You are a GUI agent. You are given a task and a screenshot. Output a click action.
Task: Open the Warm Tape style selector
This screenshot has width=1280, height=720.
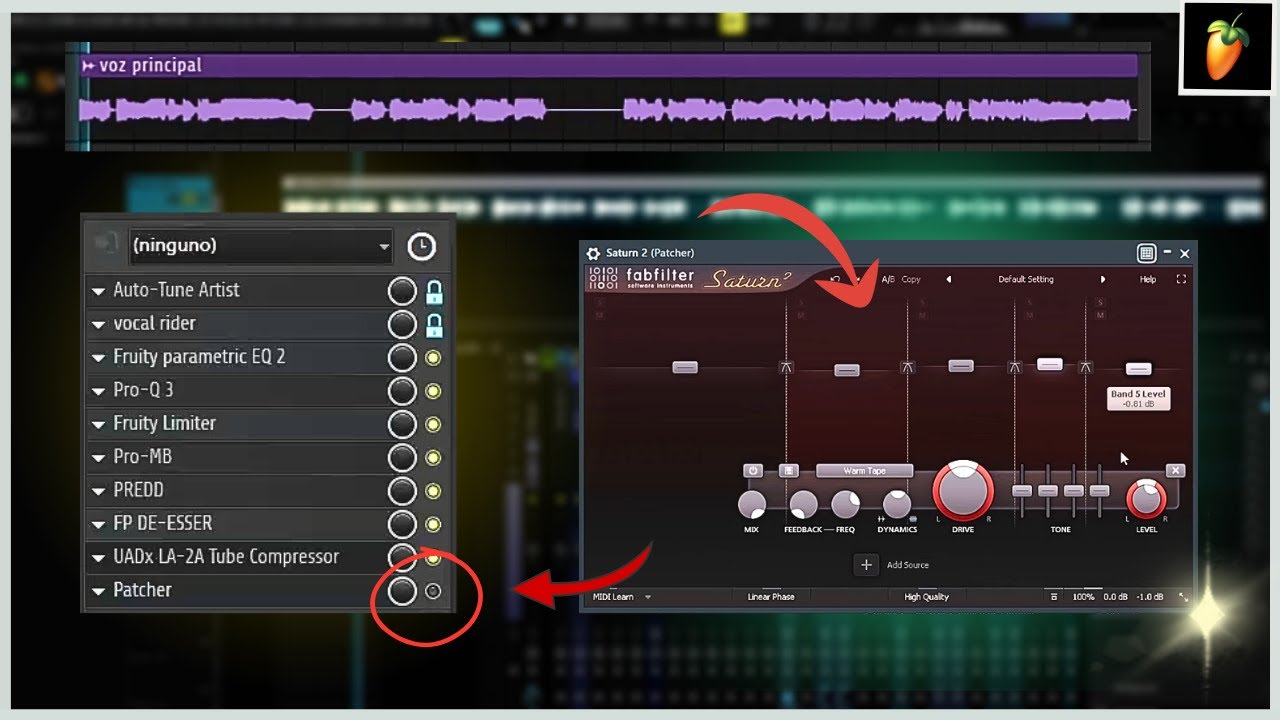pyautogui.click(x=864, y=470)
